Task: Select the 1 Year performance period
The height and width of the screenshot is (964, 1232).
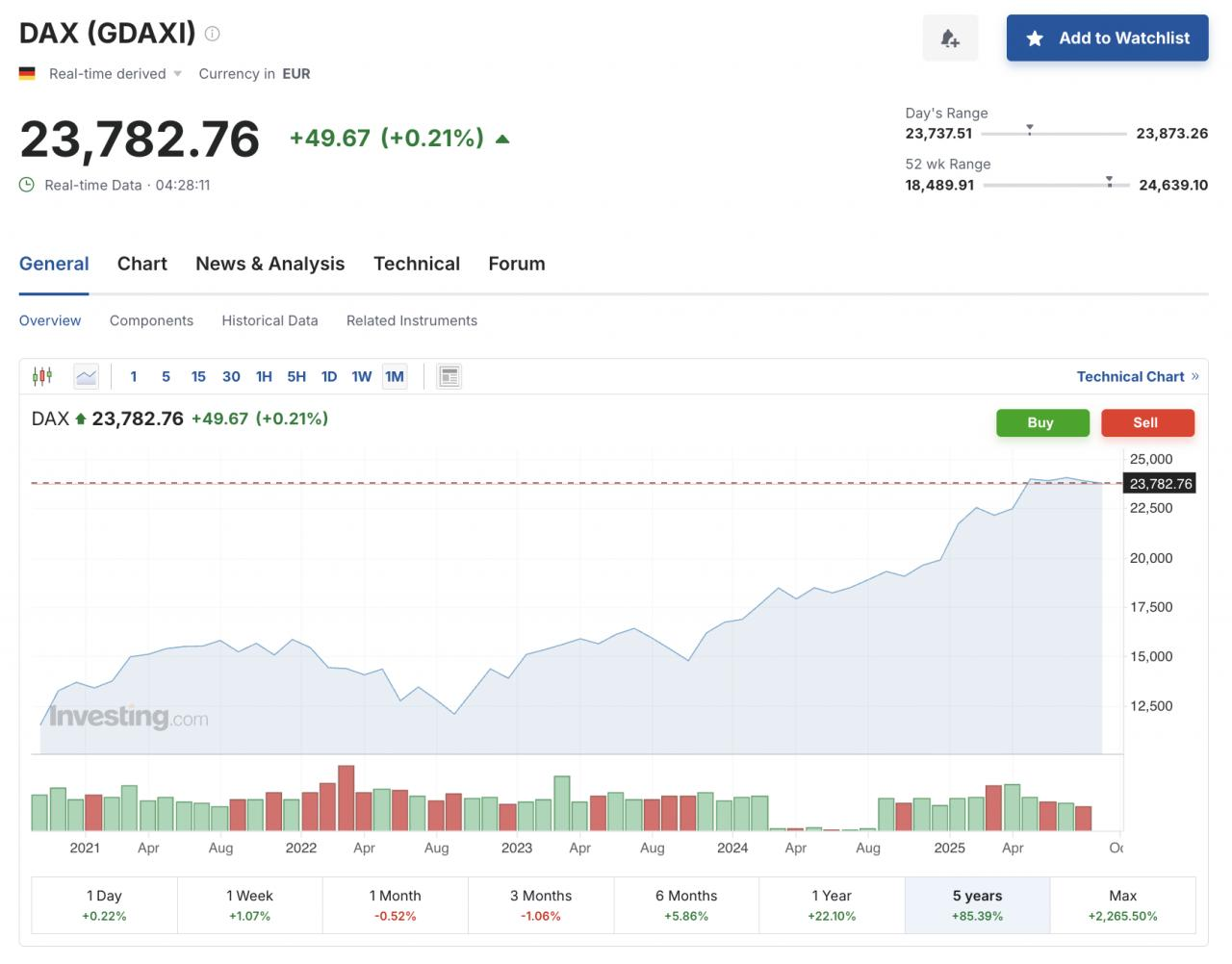Action: click(832, 904)
